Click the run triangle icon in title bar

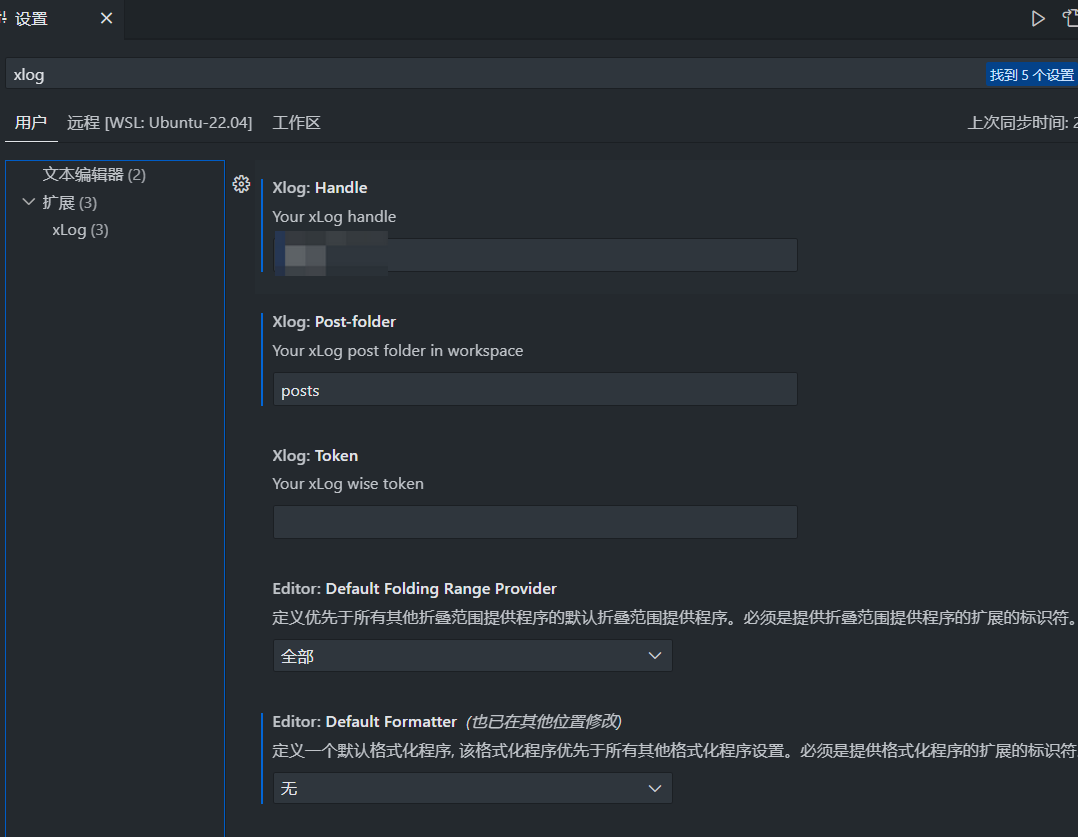pyautogui.click(x=1037, y=19)
